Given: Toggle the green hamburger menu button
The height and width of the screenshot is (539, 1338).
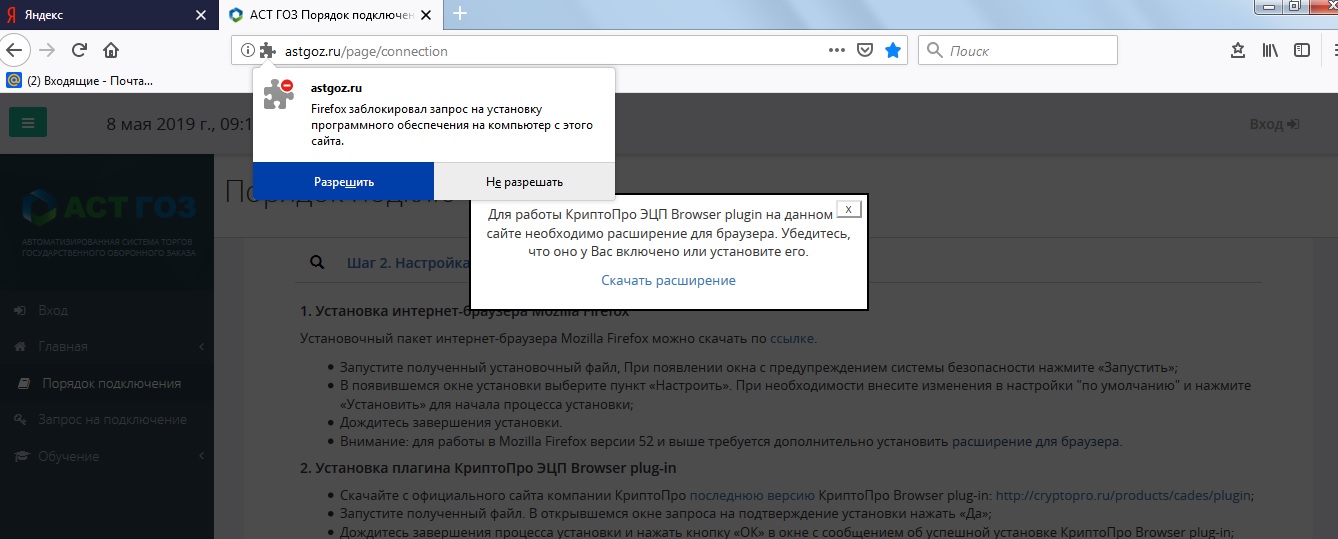Looking at the screenshot, I should tap(27, 124).
